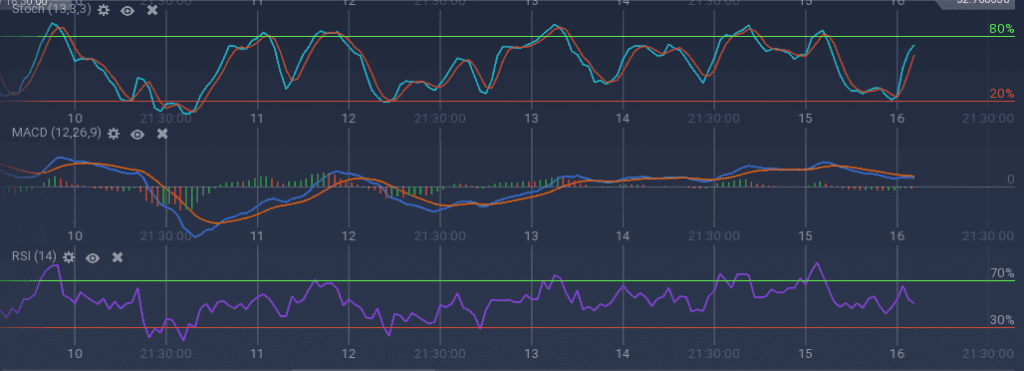Click date 11 on MACD time axis

pos(257,236)
